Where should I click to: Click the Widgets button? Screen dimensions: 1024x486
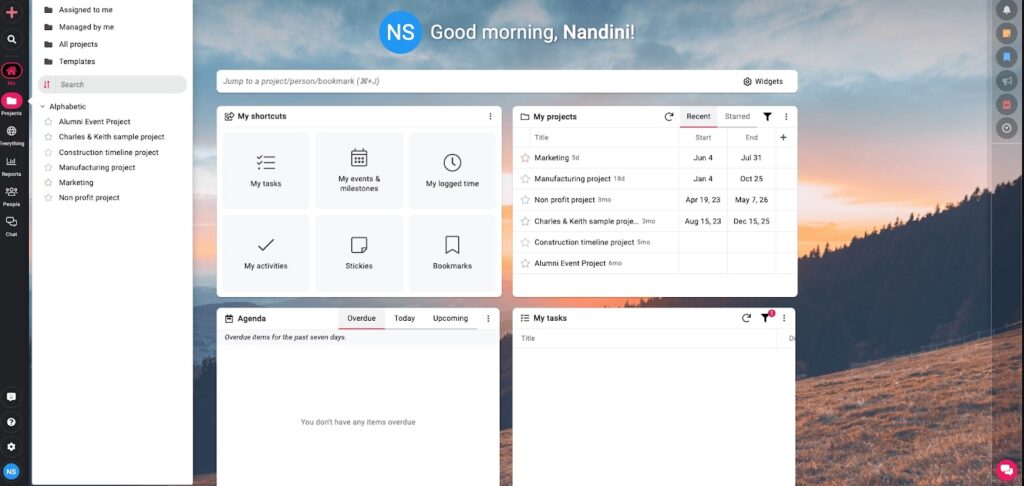click(763, 81)
